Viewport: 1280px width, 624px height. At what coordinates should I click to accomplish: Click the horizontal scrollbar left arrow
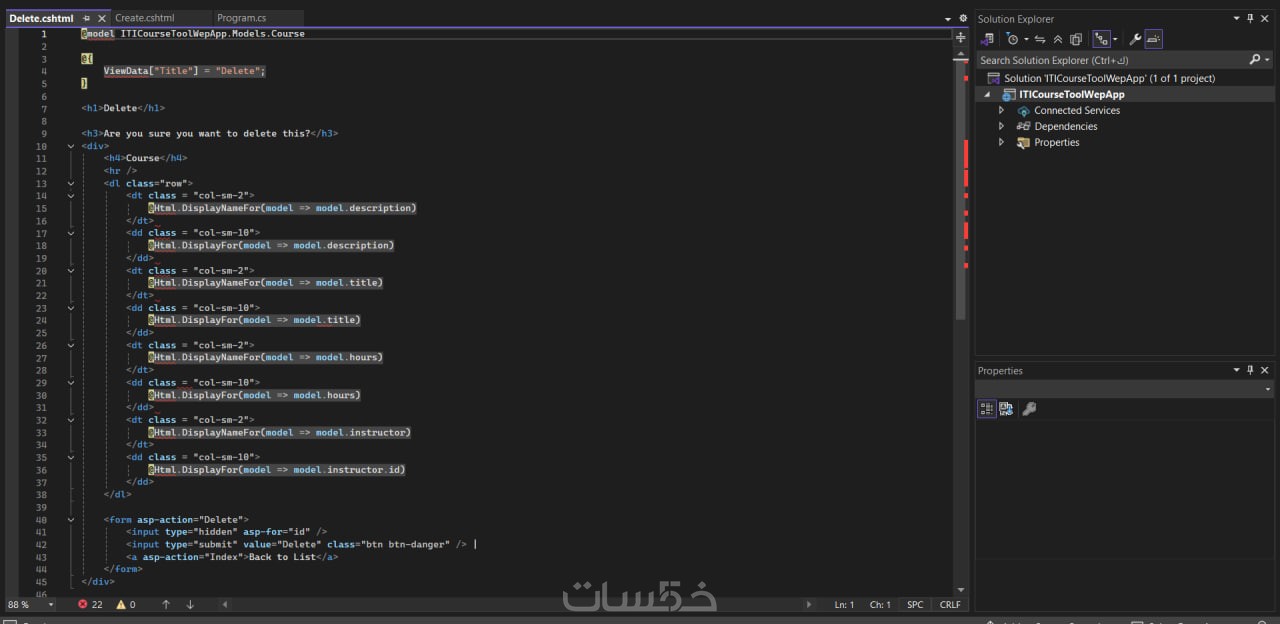coord(224,604)
